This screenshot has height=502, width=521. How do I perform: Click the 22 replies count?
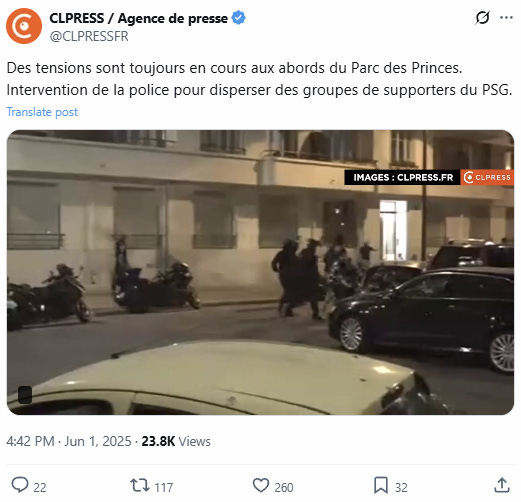[40, 488]
